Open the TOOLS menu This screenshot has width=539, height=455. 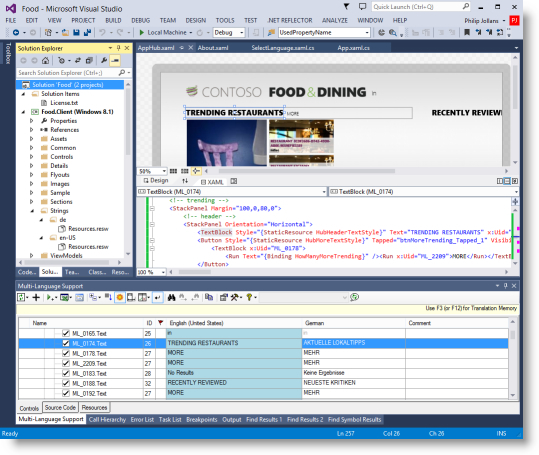coord(225,20)
